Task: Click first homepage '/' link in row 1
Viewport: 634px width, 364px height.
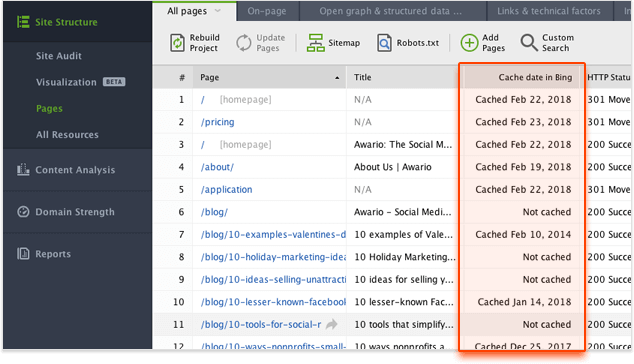Action: (x=203, y=100)
